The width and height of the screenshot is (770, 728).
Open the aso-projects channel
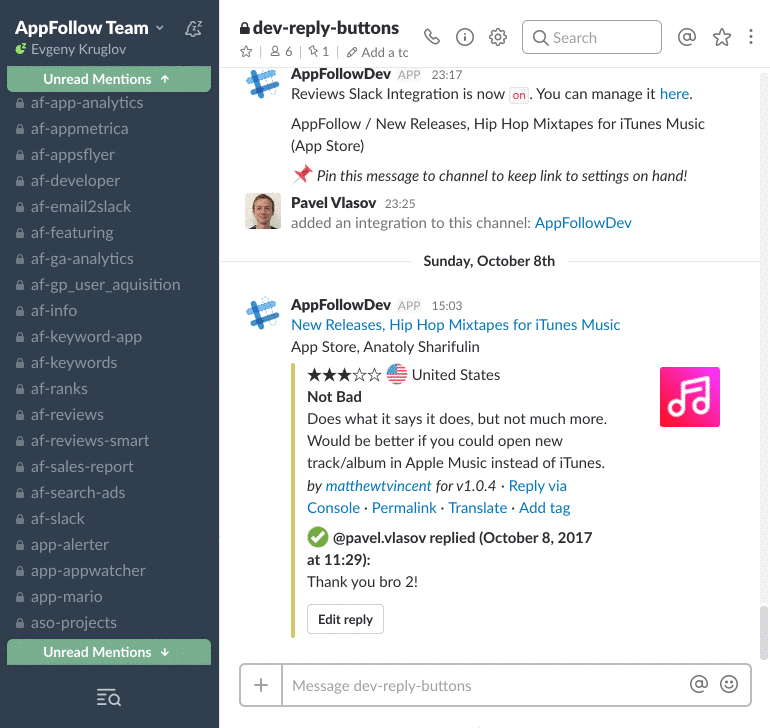coord(74,622)
